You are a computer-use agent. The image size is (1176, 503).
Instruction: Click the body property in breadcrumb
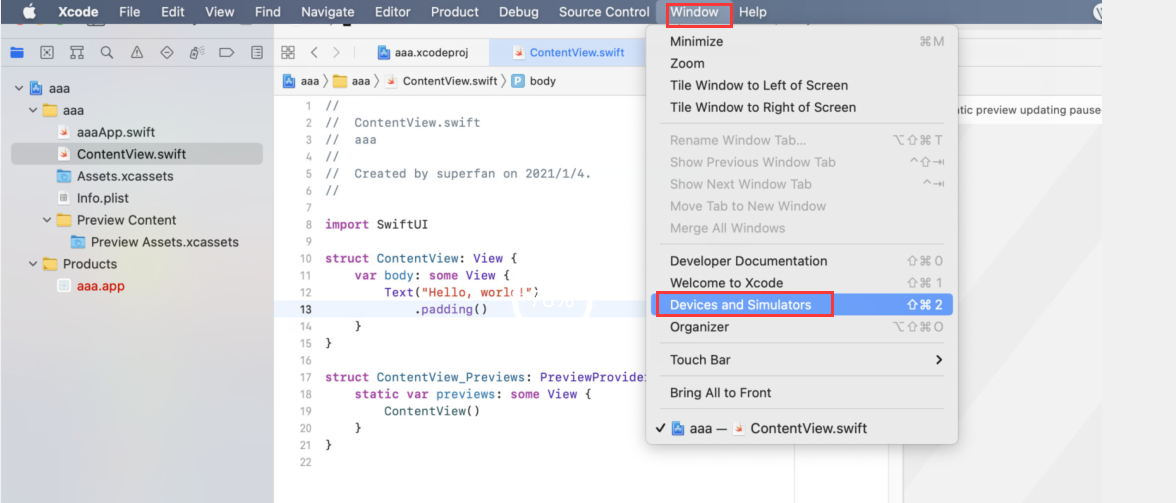(x=533, y=81)
